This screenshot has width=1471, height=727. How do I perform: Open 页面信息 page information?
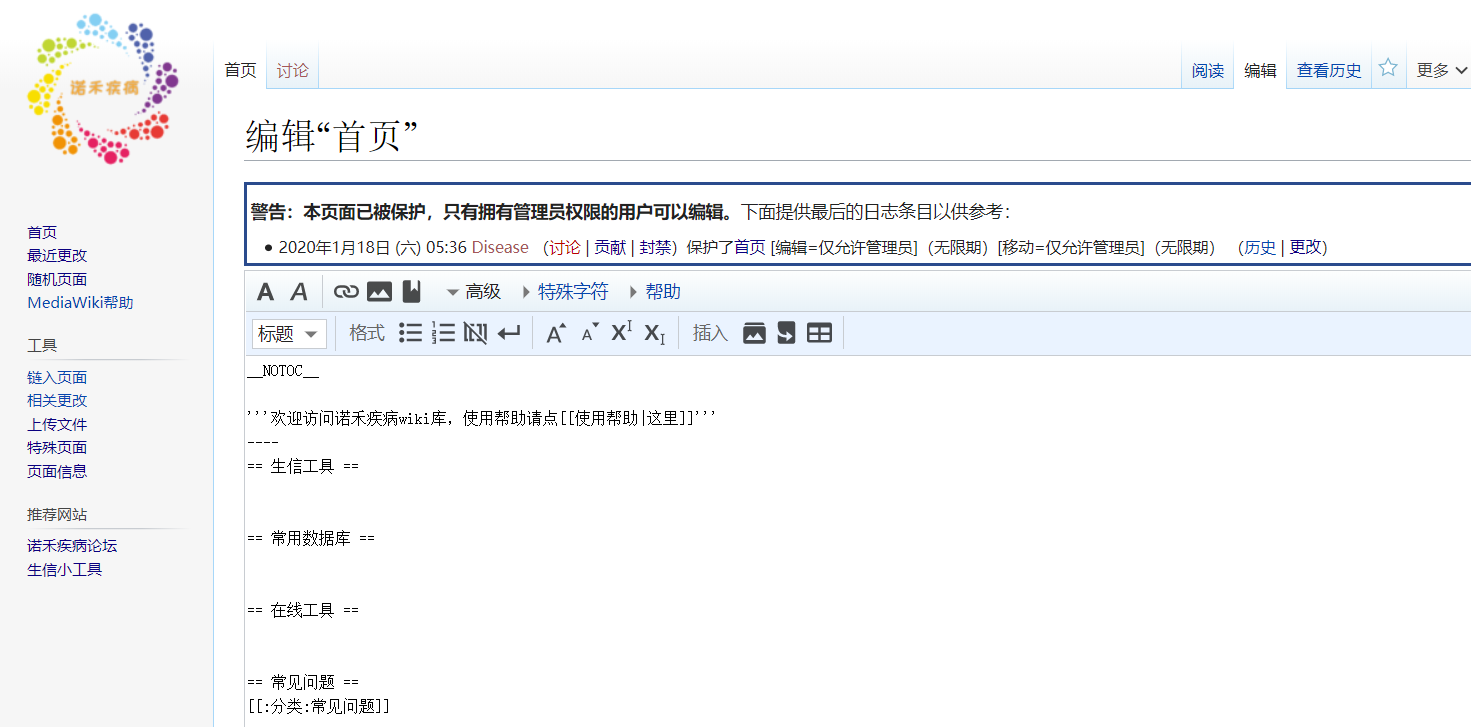(57, 471)
